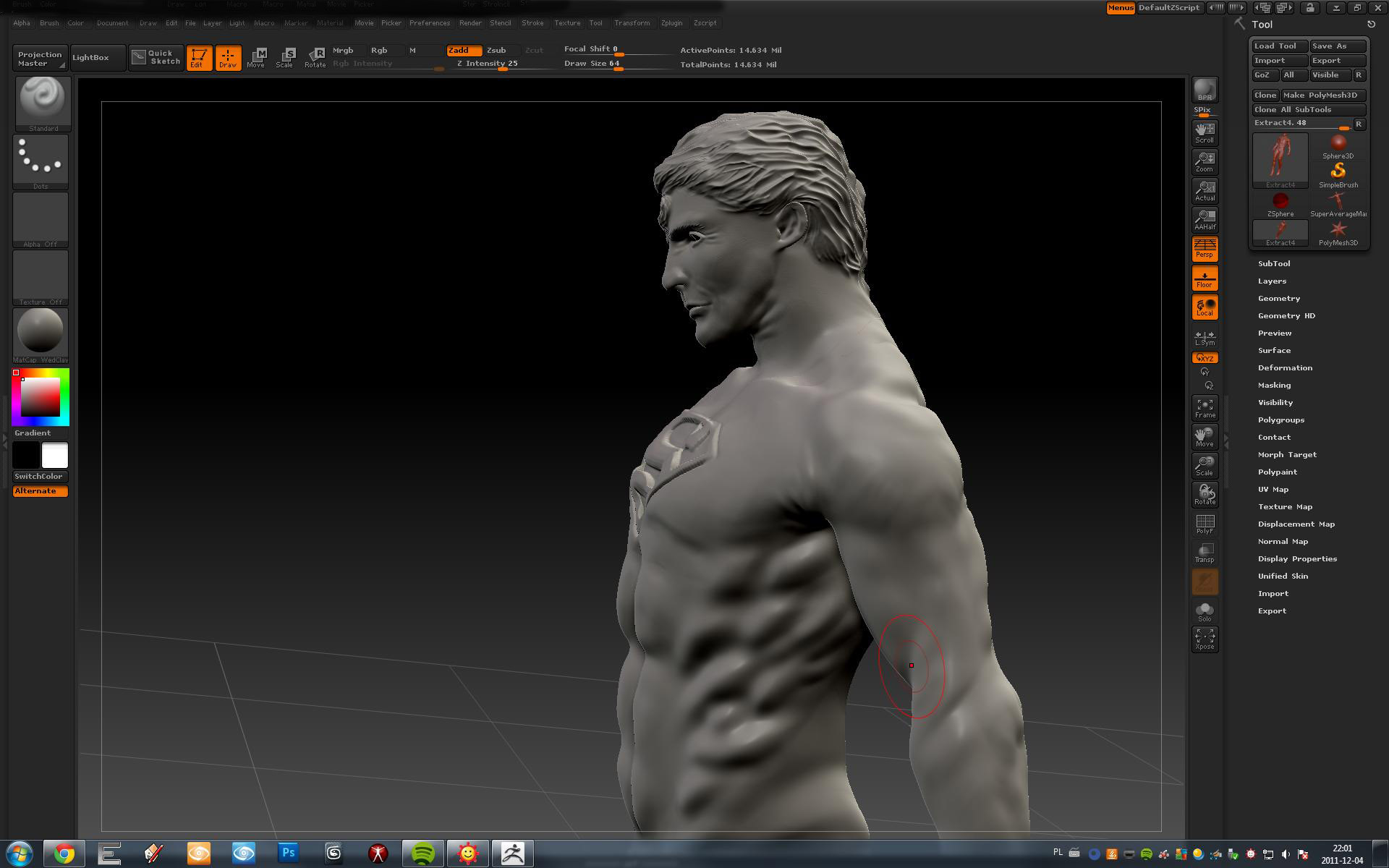Click the right shelf Rotate icon

(x=1205, y=495)
